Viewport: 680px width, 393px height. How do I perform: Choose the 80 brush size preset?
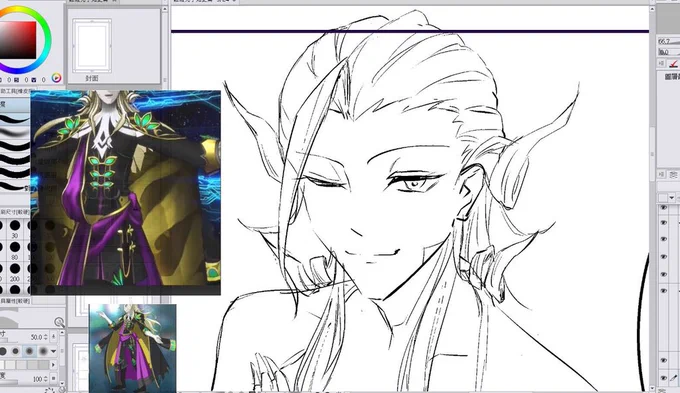click(15, 250)
